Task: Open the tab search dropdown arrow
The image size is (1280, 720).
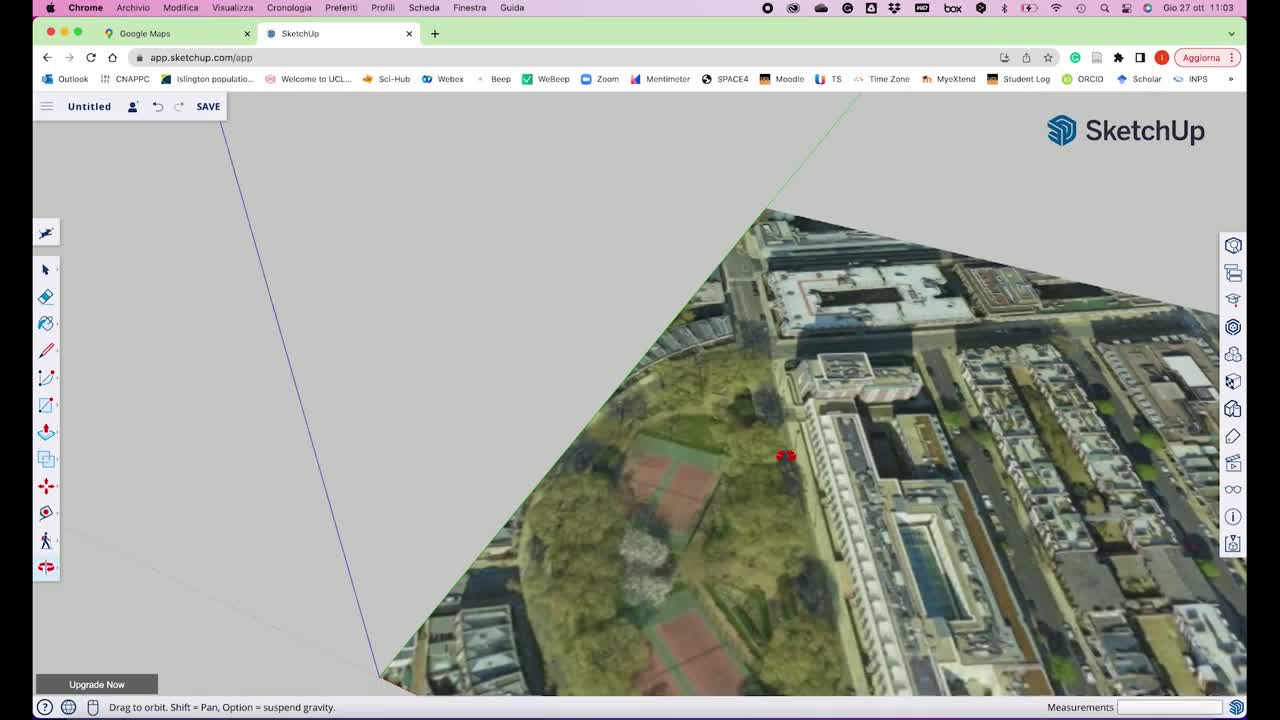Action: 1231,34
